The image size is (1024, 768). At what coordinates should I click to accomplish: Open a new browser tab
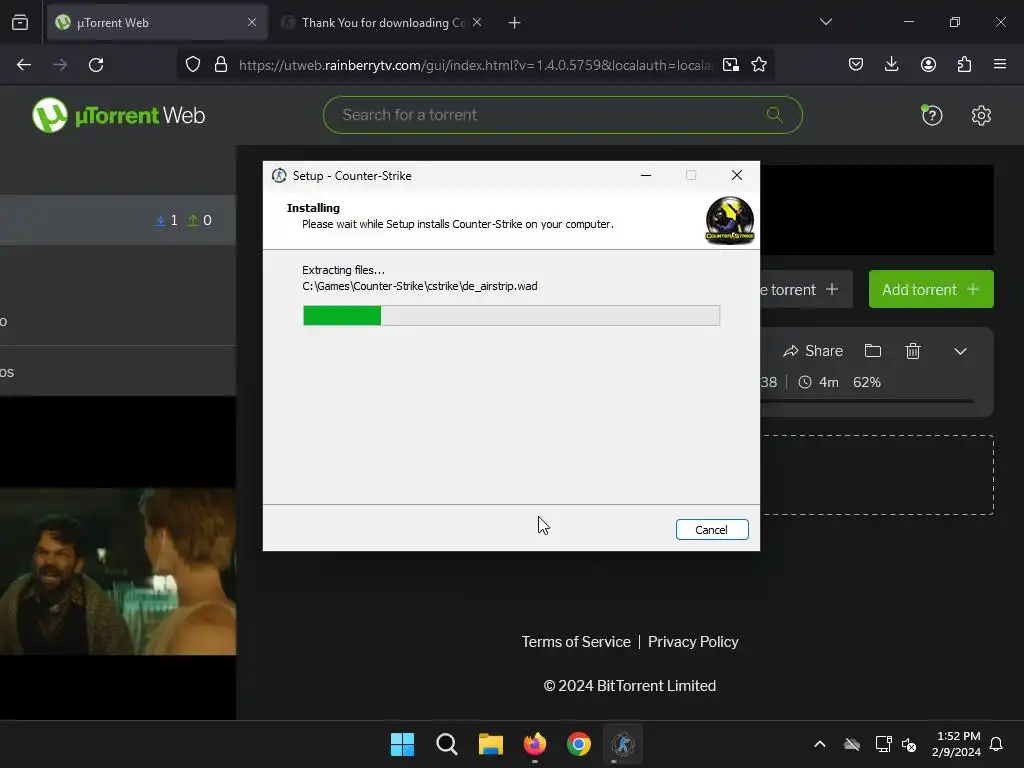click(x=515, y=23)
